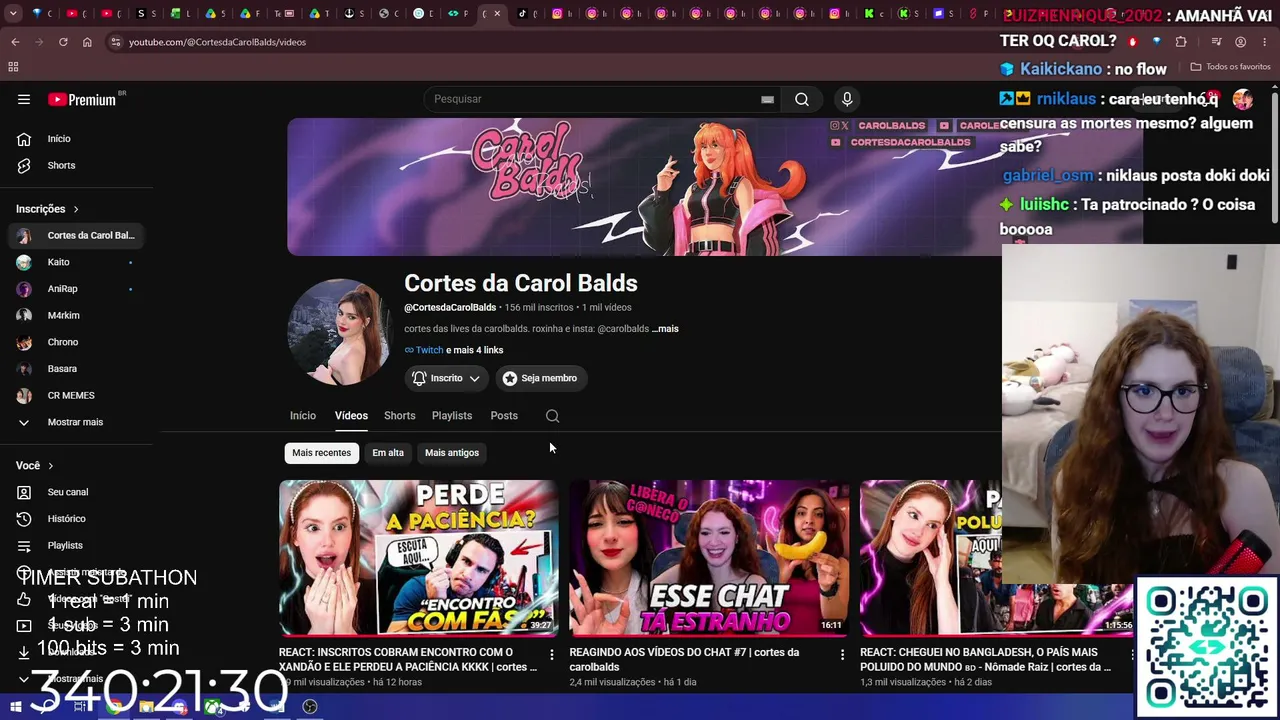1280x720 pixels.
Task: Open browser extensions puzzle icon
Action: click(x=1181, y=42)
